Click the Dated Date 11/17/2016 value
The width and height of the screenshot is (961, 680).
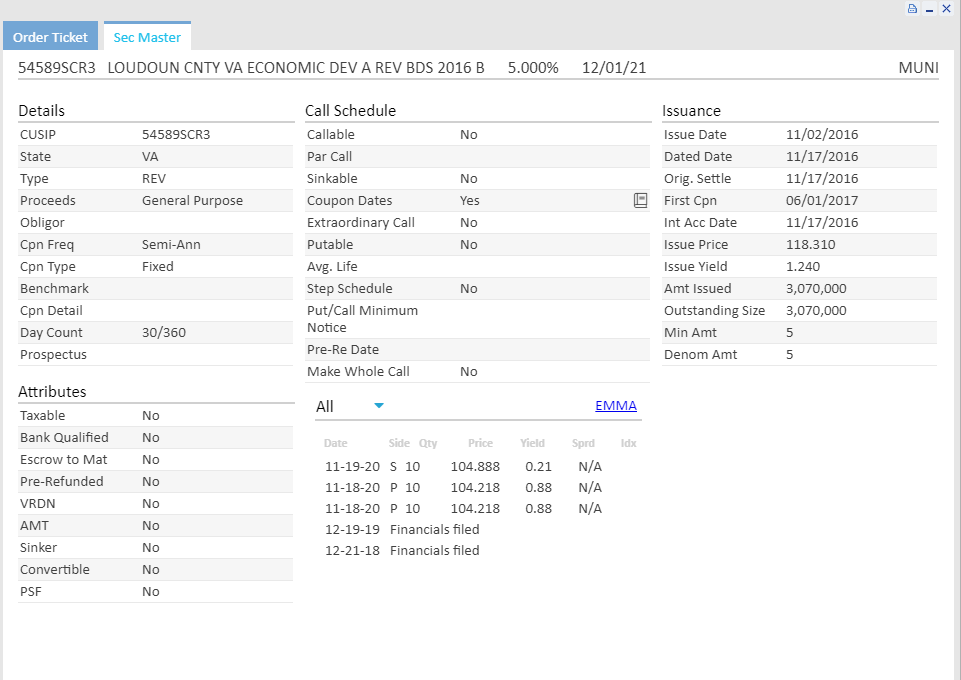[822, 156]
